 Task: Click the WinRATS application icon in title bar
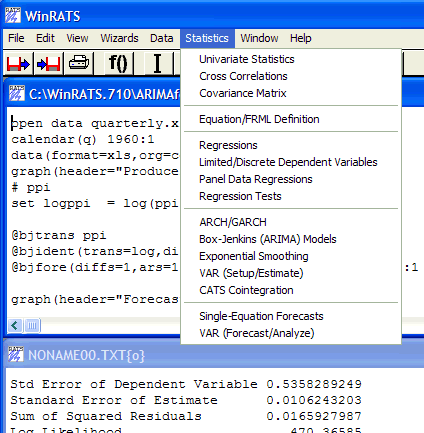pyautogui.click(x=13, y=15)
